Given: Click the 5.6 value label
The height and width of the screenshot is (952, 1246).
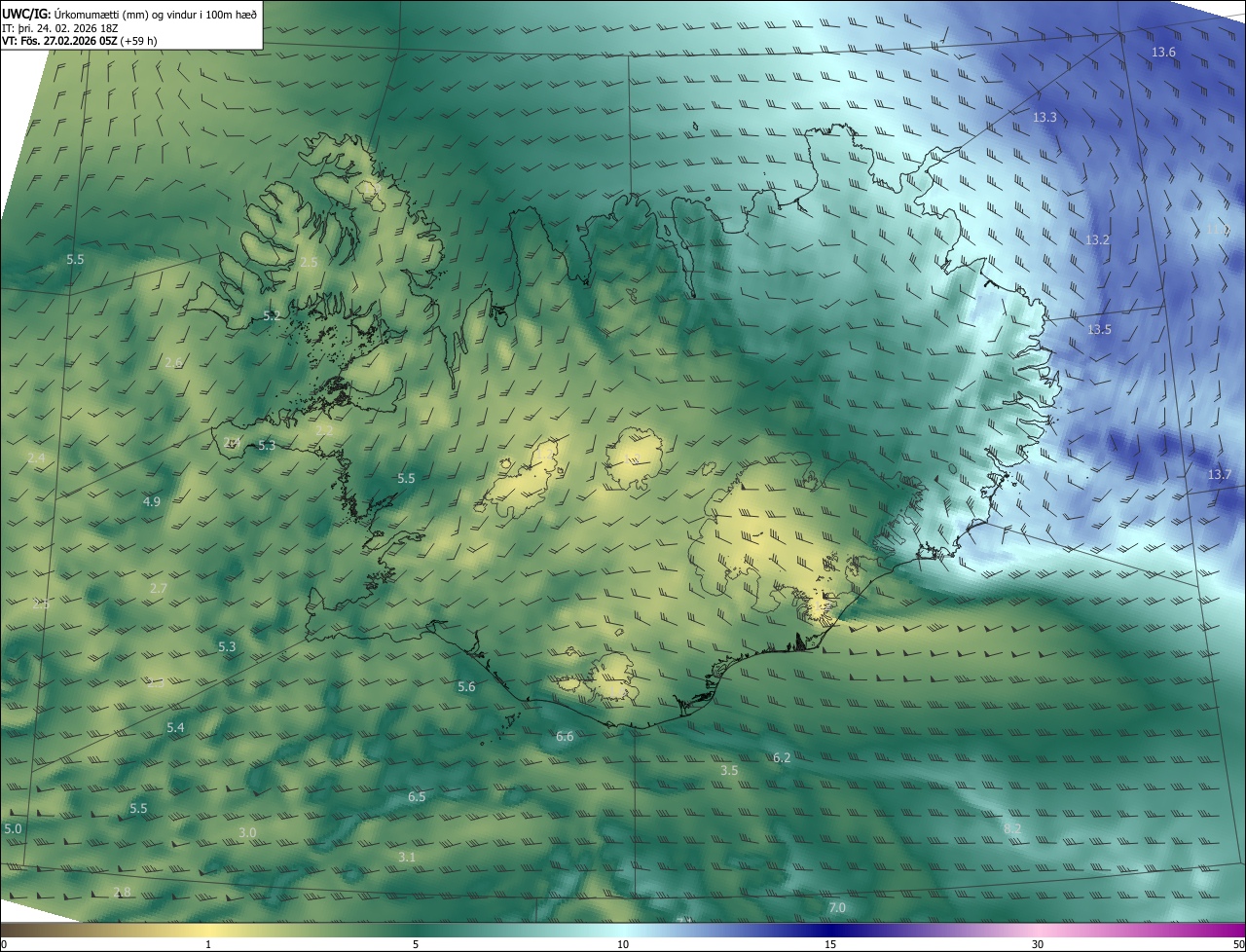Looking at the screenshot, I should [466, 686].
